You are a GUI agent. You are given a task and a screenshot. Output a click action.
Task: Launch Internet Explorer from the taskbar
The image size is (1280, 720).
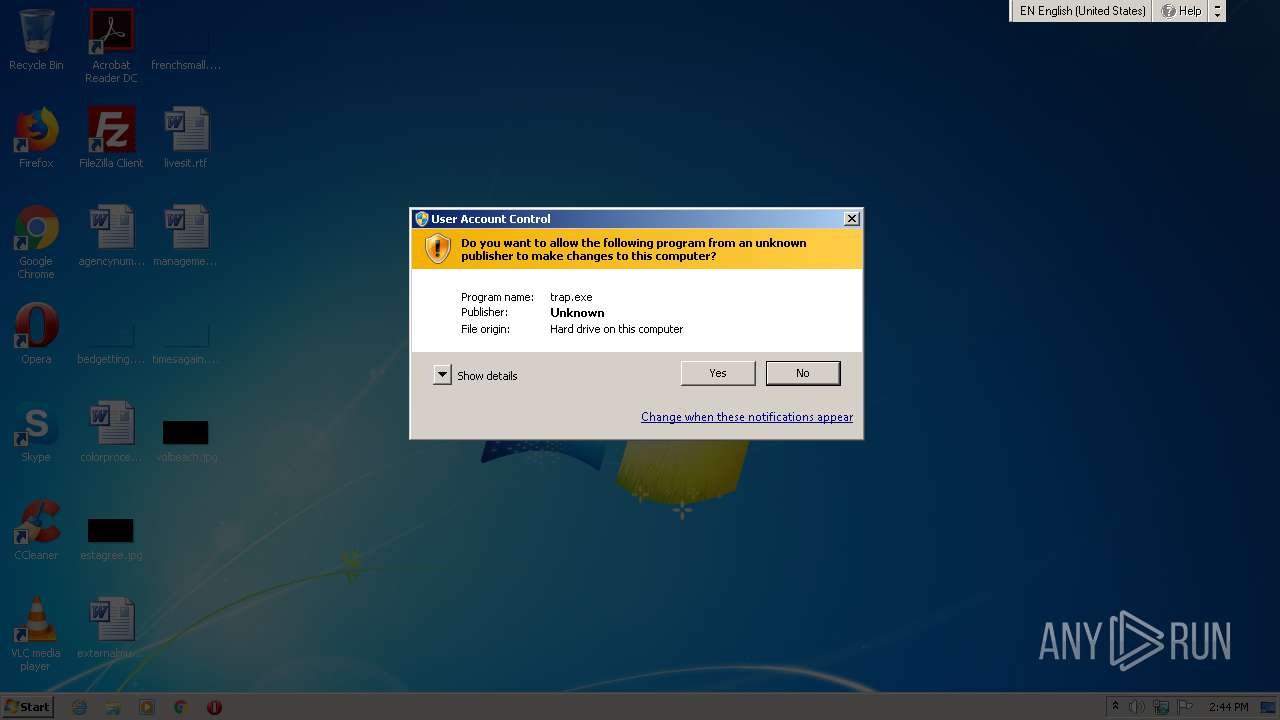(80, 707)
